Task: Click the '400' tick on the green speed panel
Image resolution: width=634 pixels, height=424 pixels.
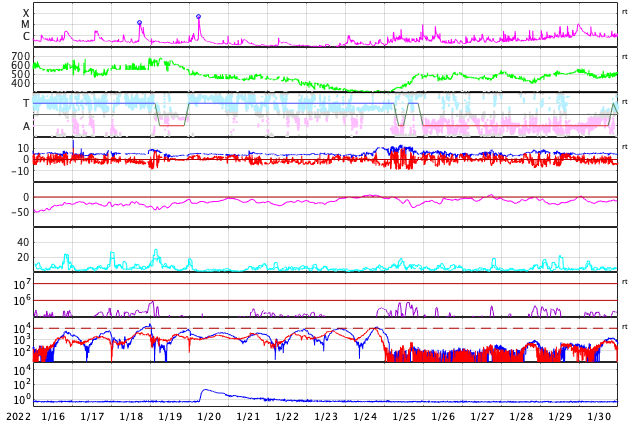Action: pyautogui.click(x=21, y=84)
